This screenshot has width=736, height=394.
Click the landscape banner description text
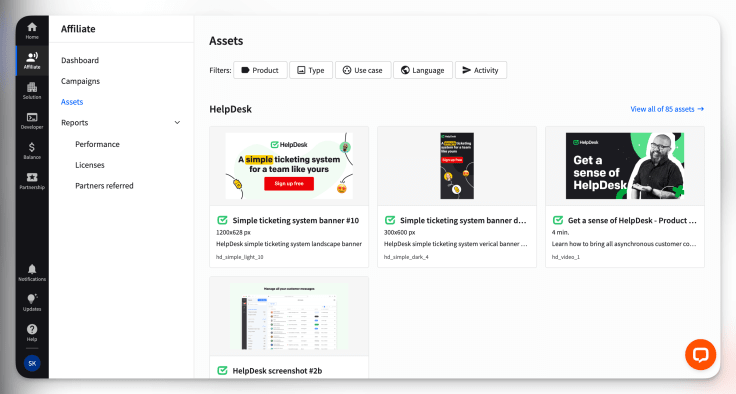(289, 244)
